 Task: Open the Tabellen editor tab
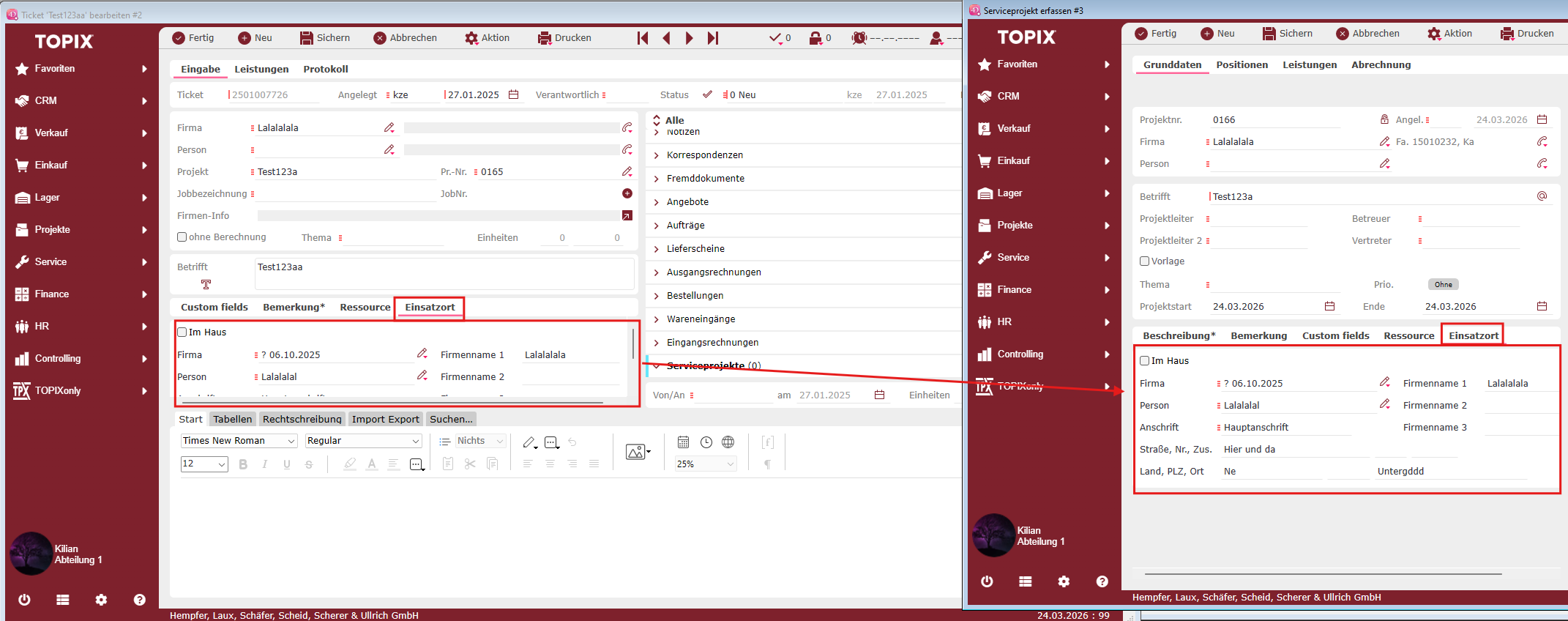tap(233, 419)
